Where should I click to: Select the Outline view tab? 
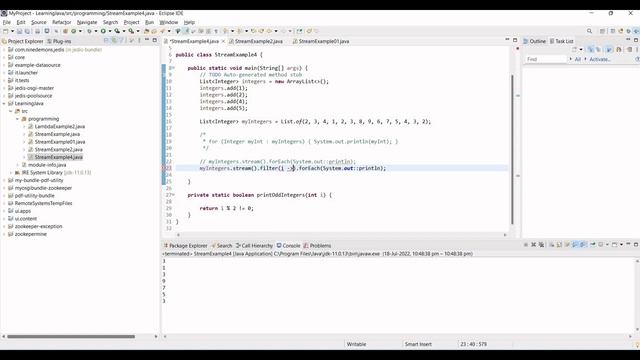point(534,41)
